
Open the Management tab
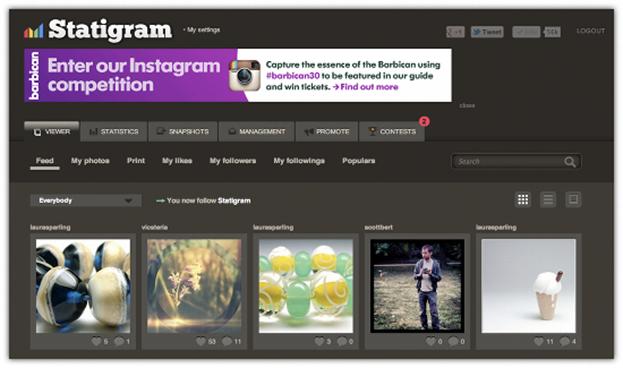pyautogui.click(x=257, y=132)
